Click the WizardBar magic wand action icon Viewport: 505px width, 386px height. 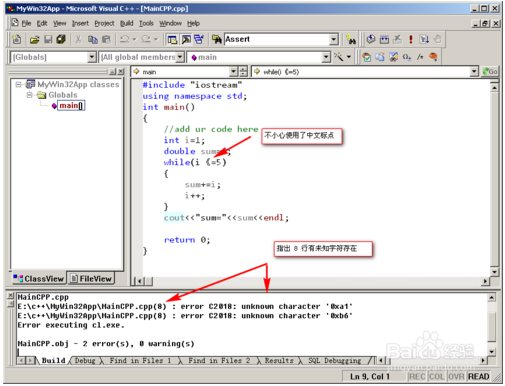pos(338,57)
